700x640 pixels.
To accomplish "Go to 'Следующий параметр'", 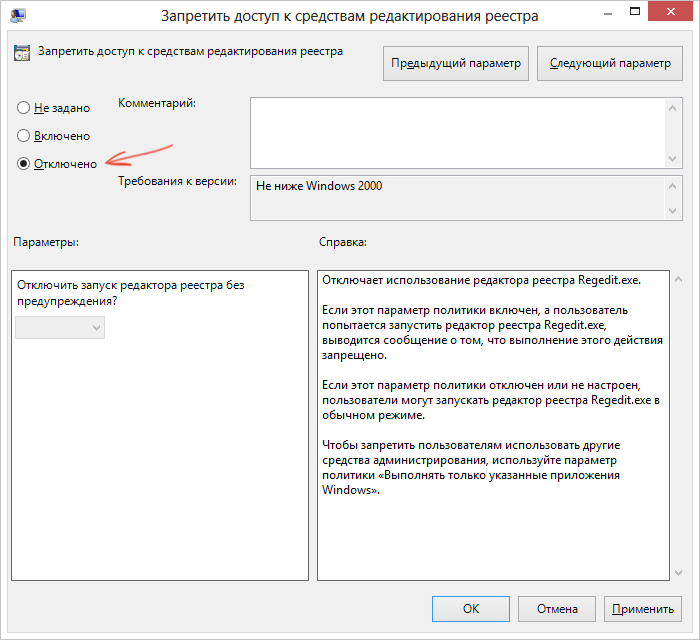I will point(610,63).
